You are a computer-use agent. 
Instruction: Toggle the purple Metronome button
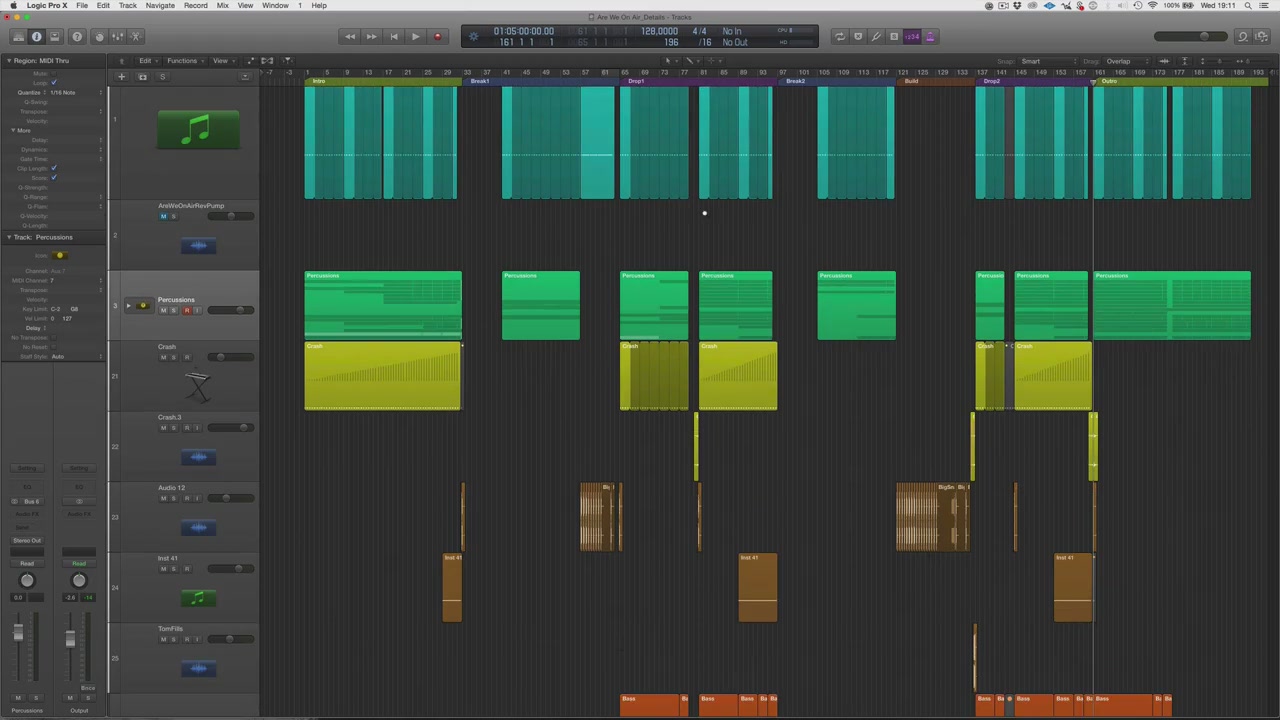pos(930,37)
